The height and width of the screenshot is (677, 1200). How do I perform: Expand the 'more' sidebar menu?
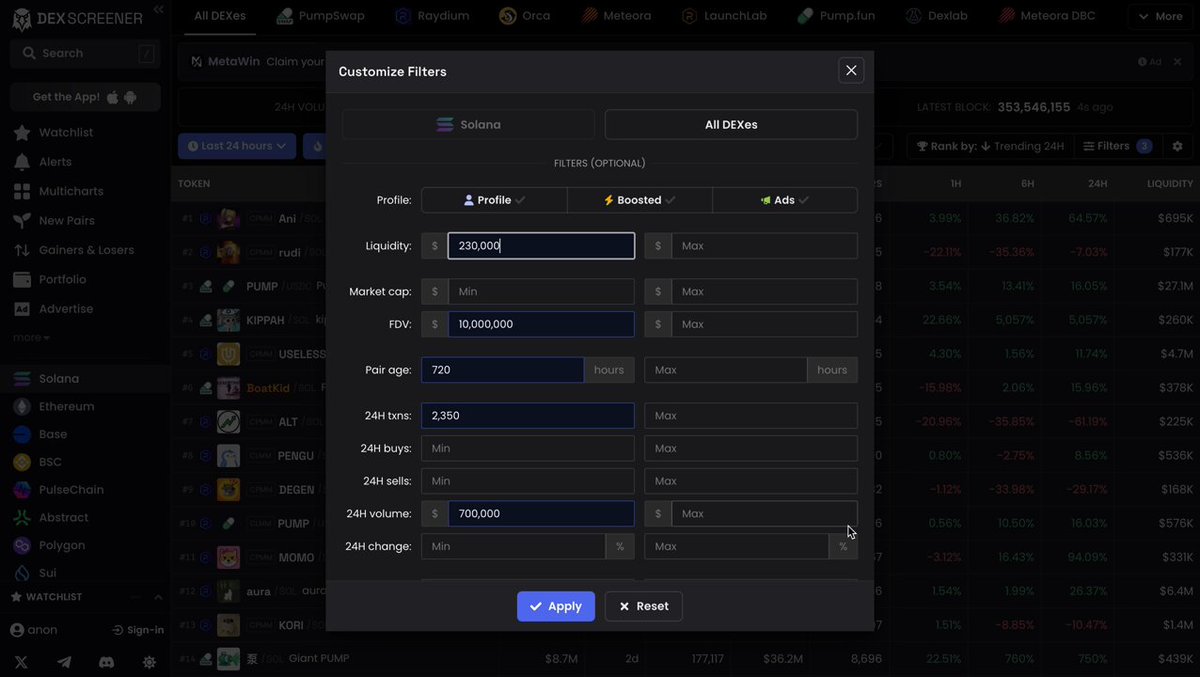(31, 338)
